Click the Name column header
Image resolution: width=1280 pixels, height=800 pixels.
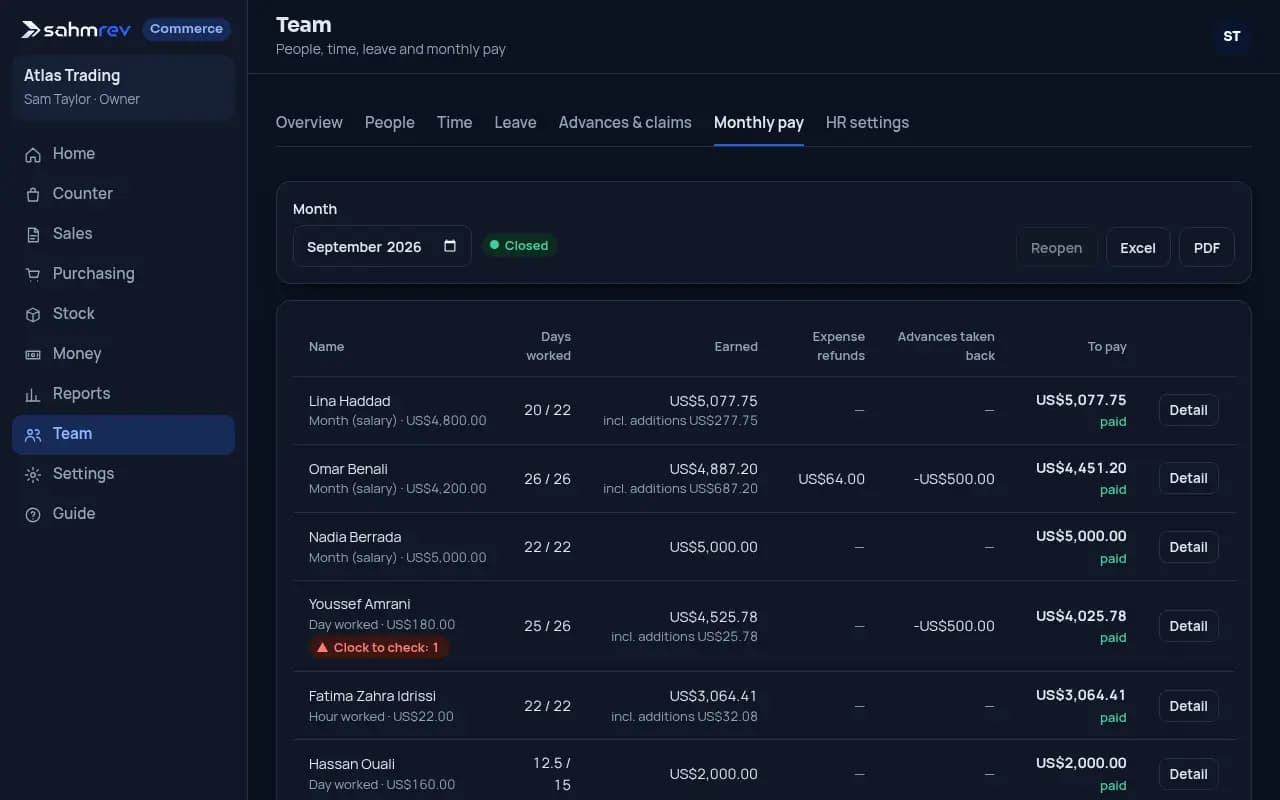(326, 346)
